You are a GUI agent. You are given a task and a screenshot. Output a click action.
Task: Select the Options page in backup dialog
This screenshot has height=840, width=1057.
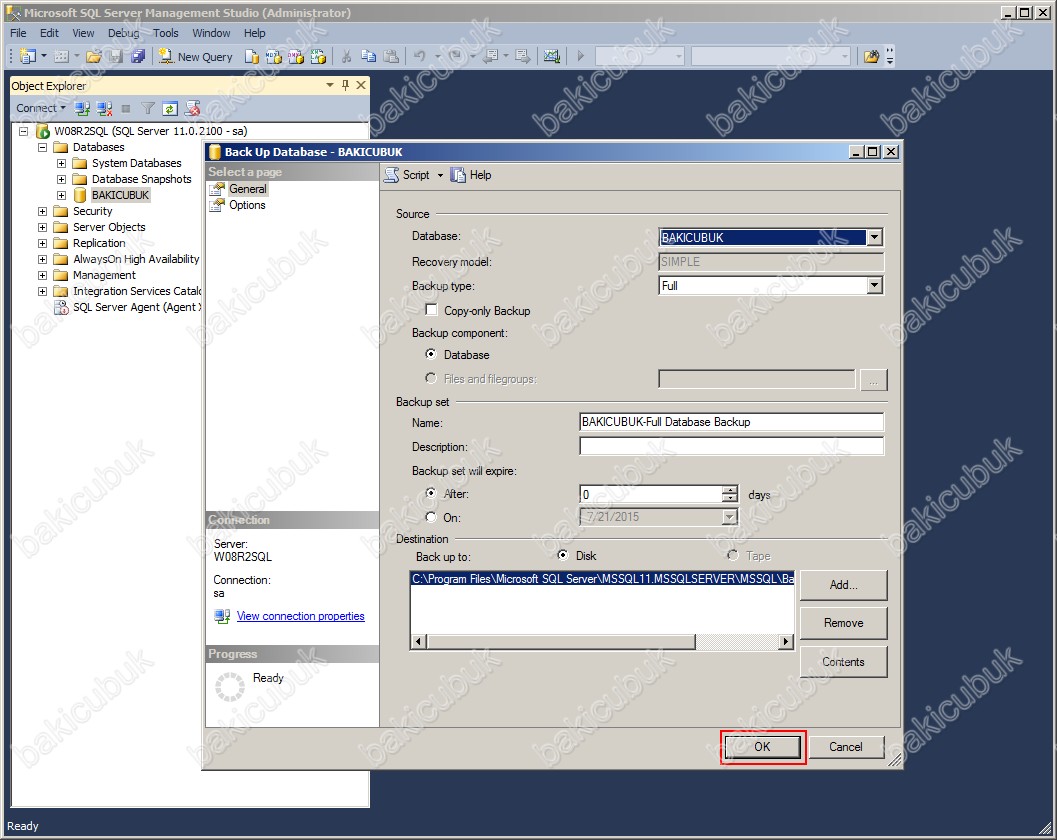pos(247,205)
